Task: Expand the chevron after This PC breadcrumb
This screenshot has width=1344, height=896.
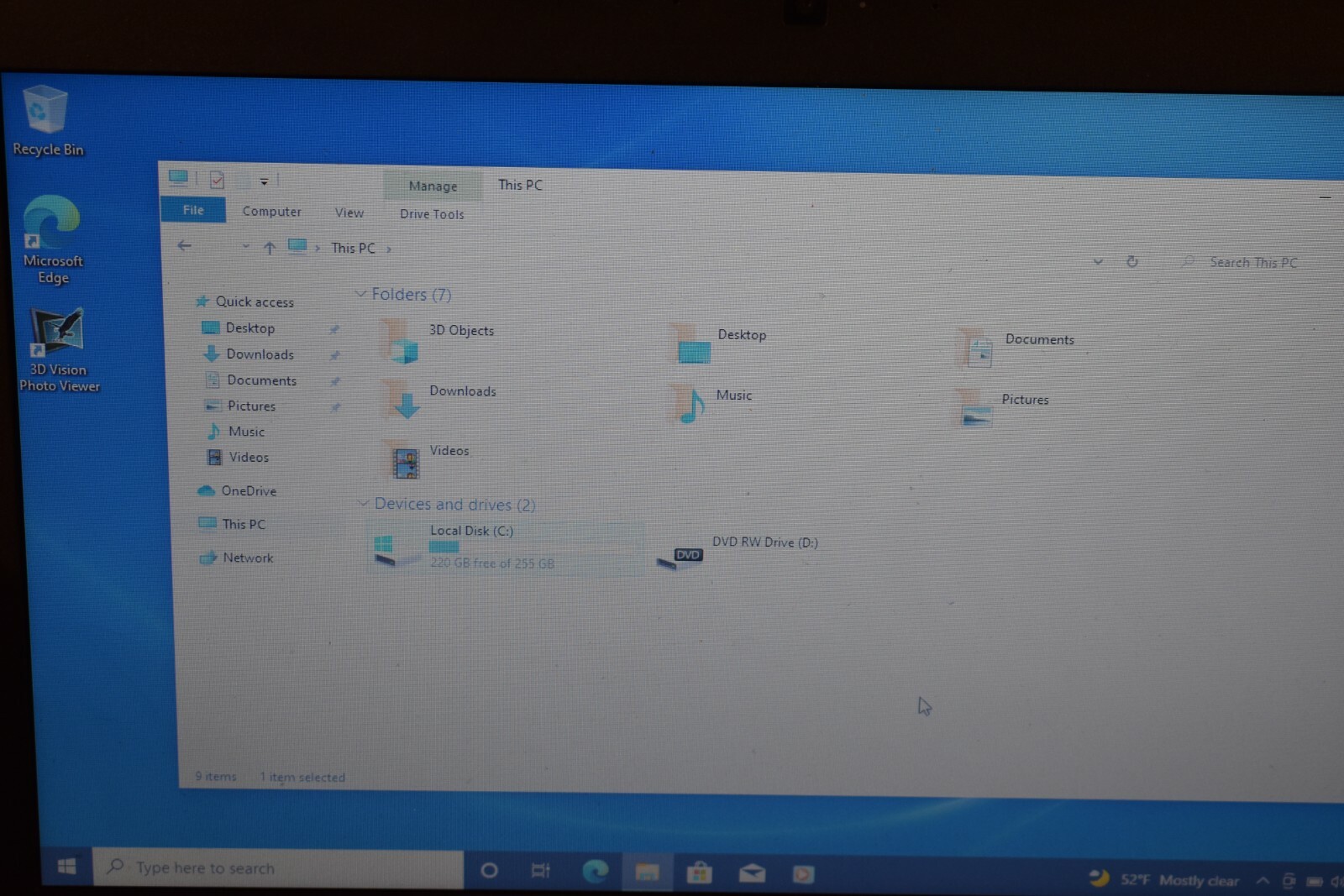Action: click(x=389, y=249)
